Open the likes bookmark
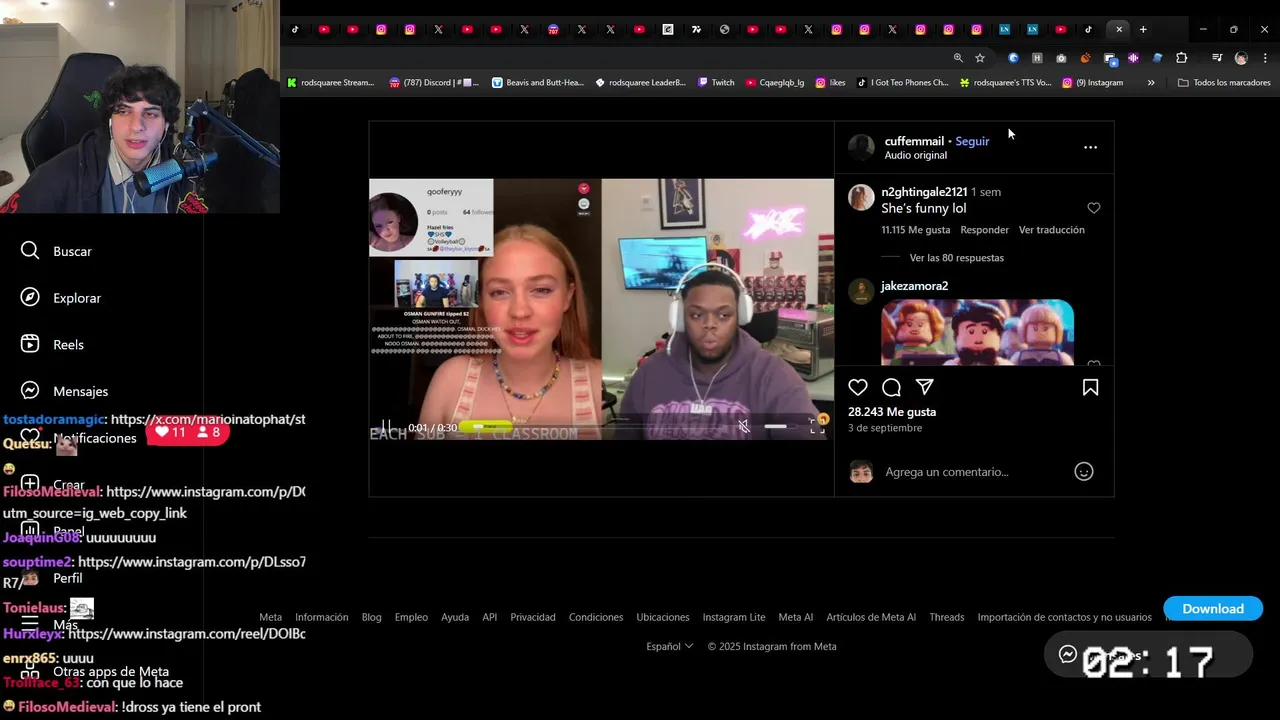The width and height of the screenshot is (1280, 720). (x=830, y=83)
